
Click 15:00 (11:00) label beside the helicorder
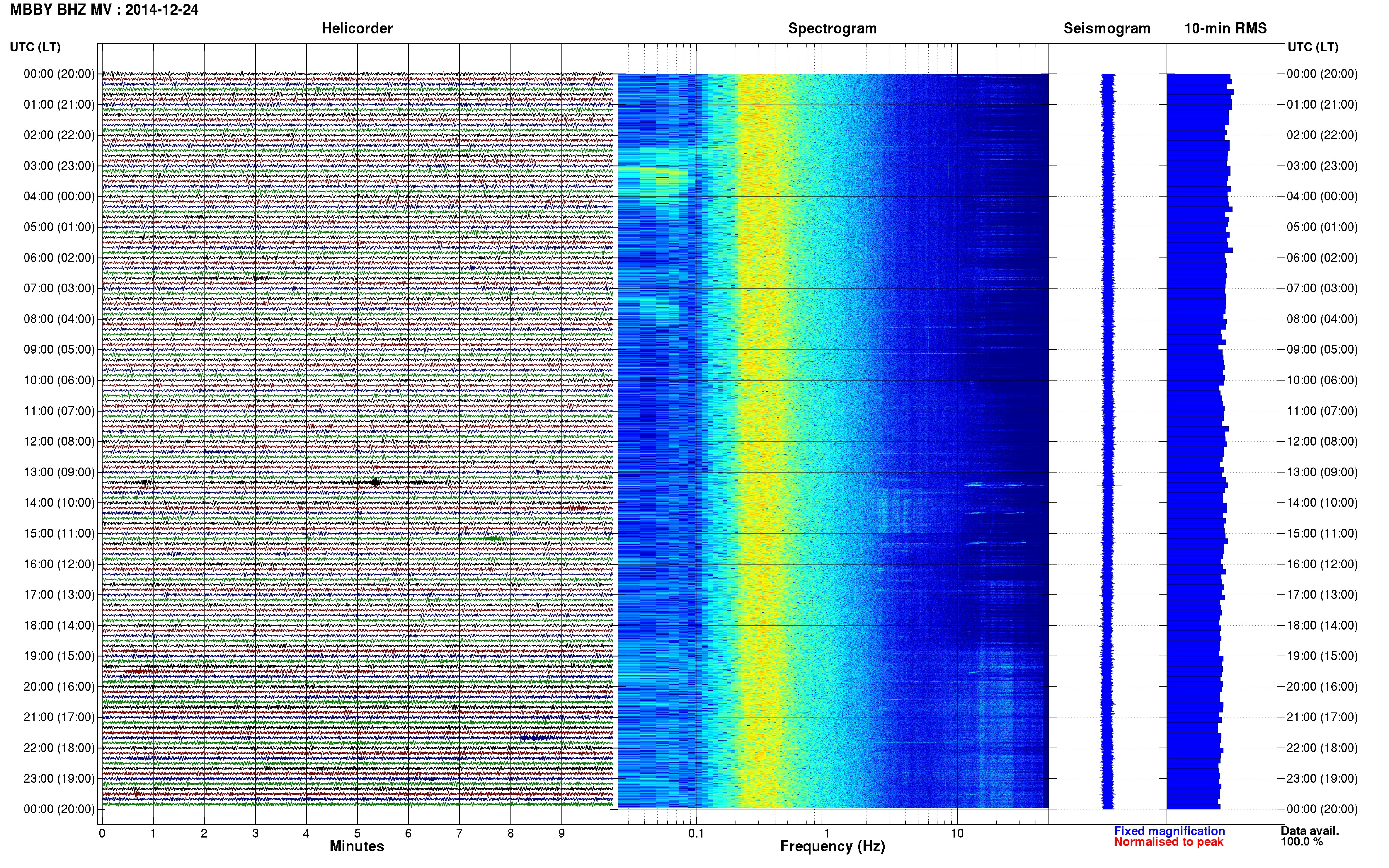point(59,533)
